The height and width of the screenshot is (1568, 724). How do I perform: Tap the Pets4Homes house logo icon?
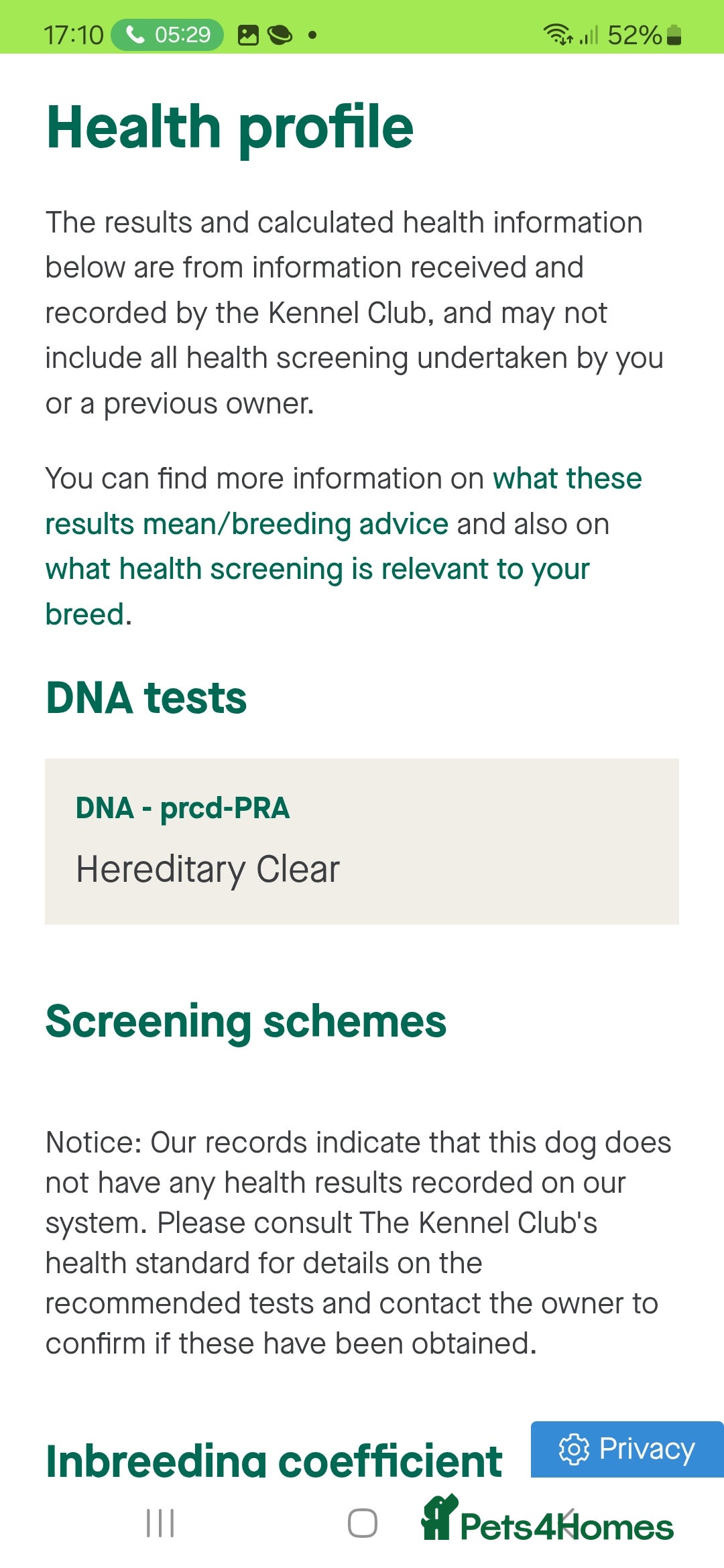pyautogui.click(x=439, y=1518)
